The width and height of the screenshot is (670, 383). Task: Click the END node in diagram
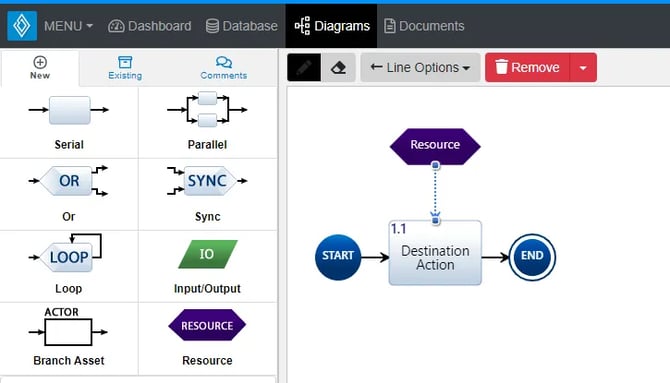(532, 257)
